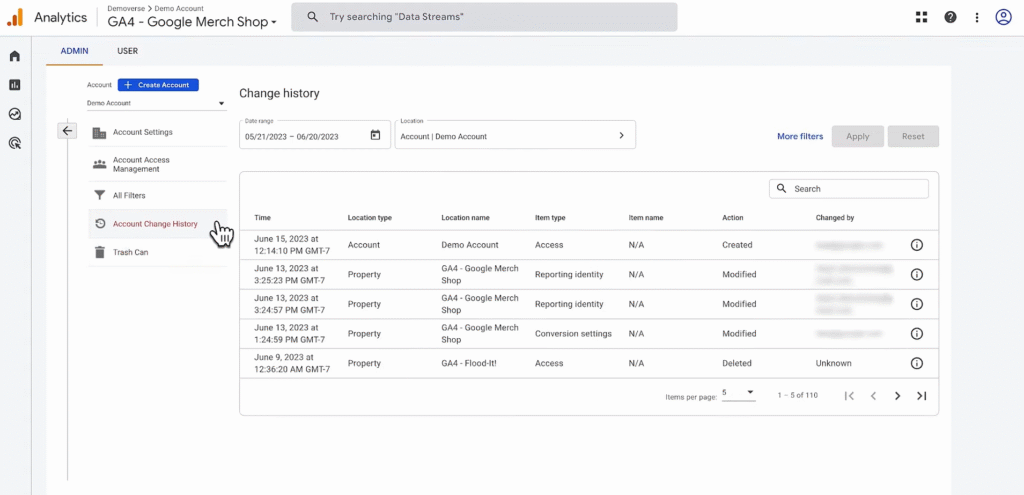Click the table Search input field

pos(848,189)
